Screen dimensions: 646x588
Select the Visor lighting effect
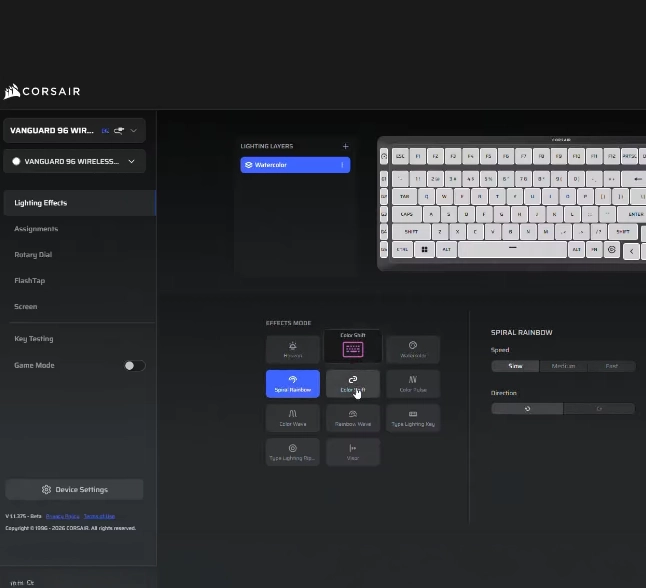tap(353, 452)
